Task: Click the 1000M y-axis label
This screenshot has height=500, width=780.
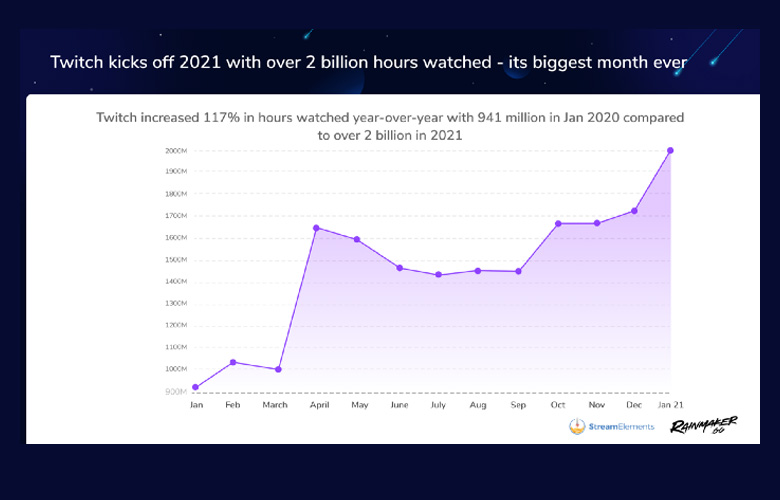Action: pos(176,369)
